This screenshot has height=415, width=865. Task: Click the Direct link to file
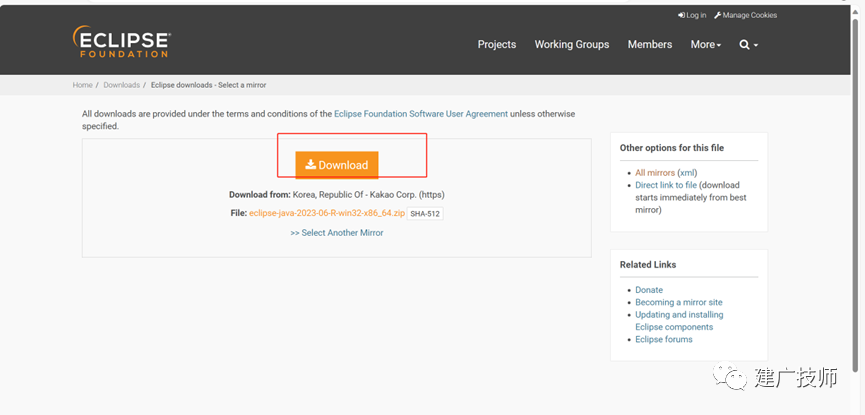(666, 185)
